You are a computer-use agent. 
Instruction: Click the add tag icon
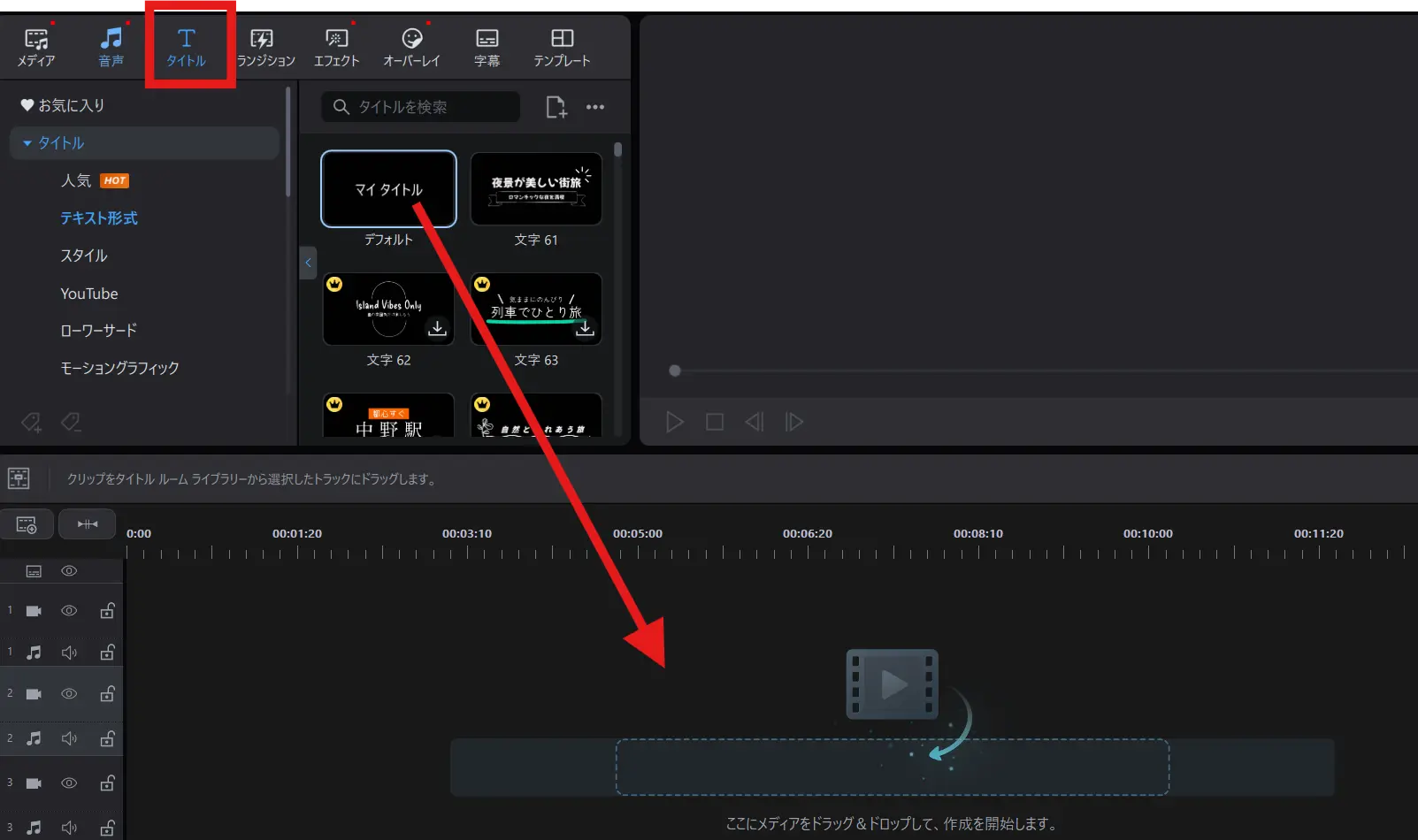[x=31, y=422]
